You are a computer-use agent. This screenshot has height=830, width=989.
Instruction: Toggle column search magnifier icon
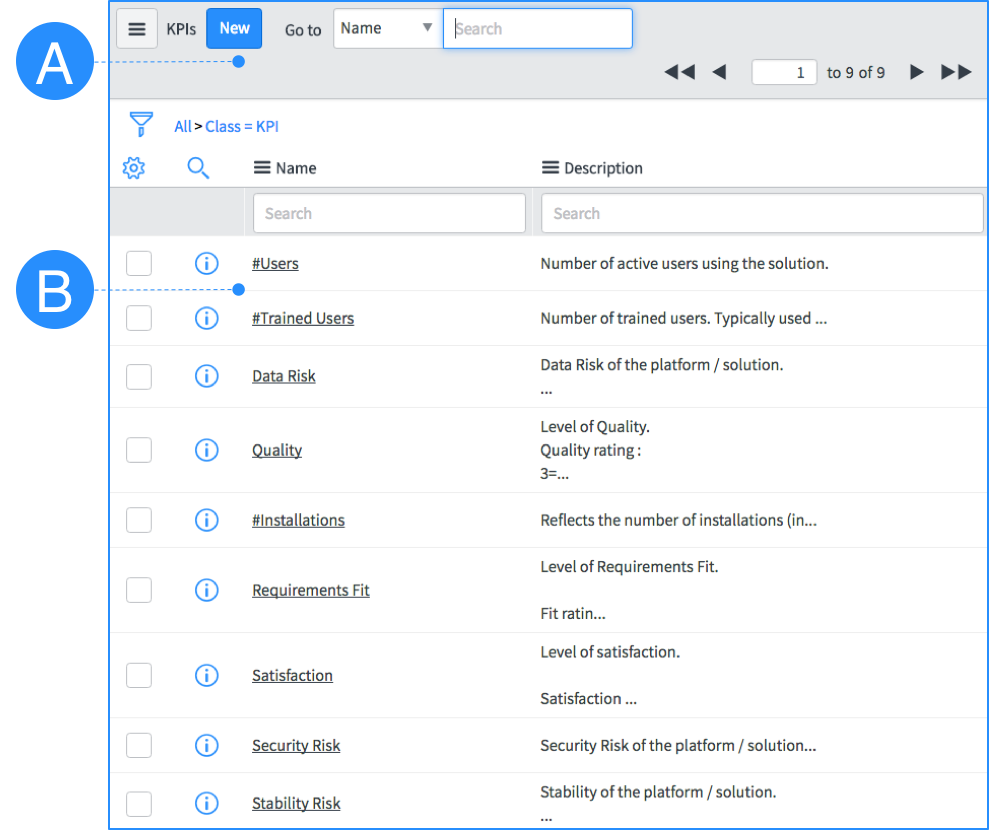coord(198,168)
